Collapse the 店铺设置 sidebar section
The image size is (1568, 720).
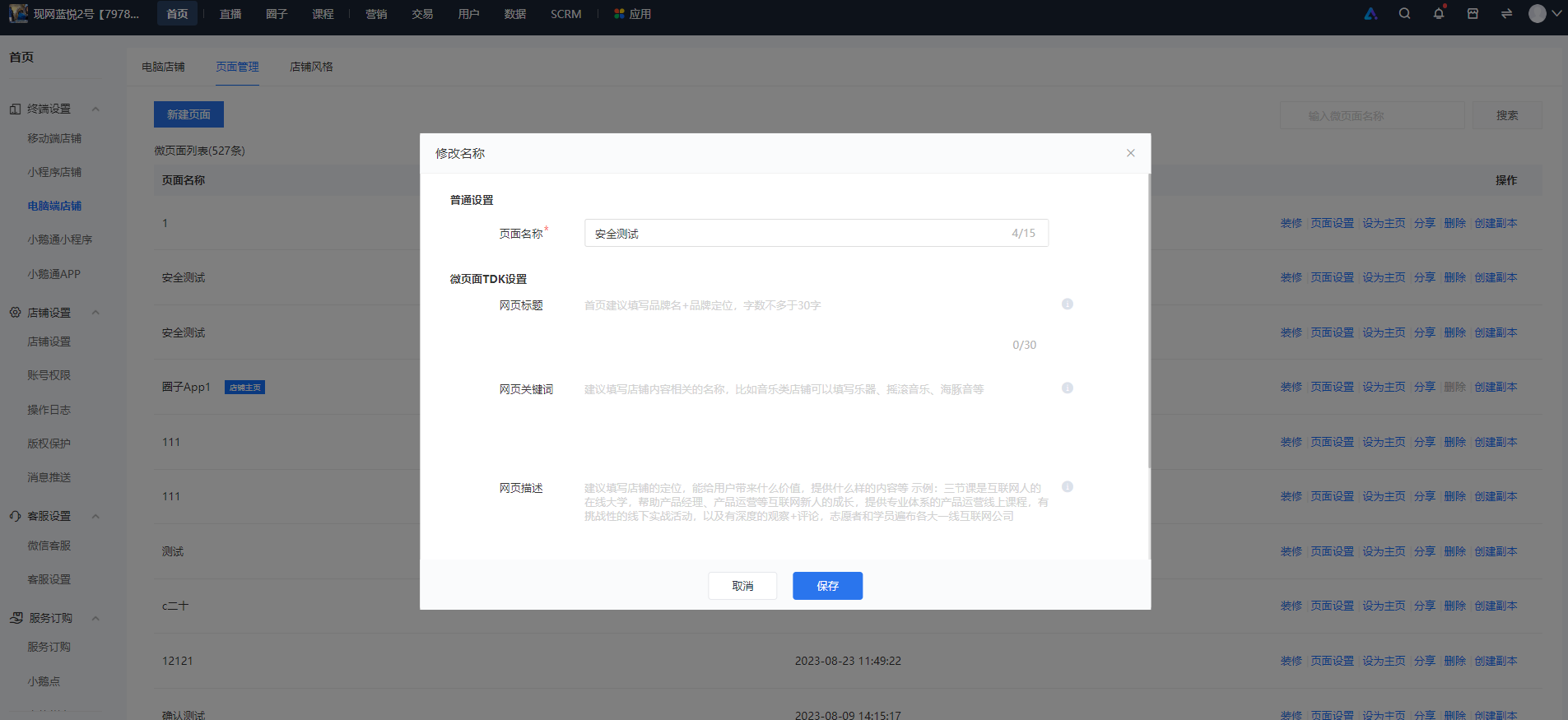[x=95, y=313]
